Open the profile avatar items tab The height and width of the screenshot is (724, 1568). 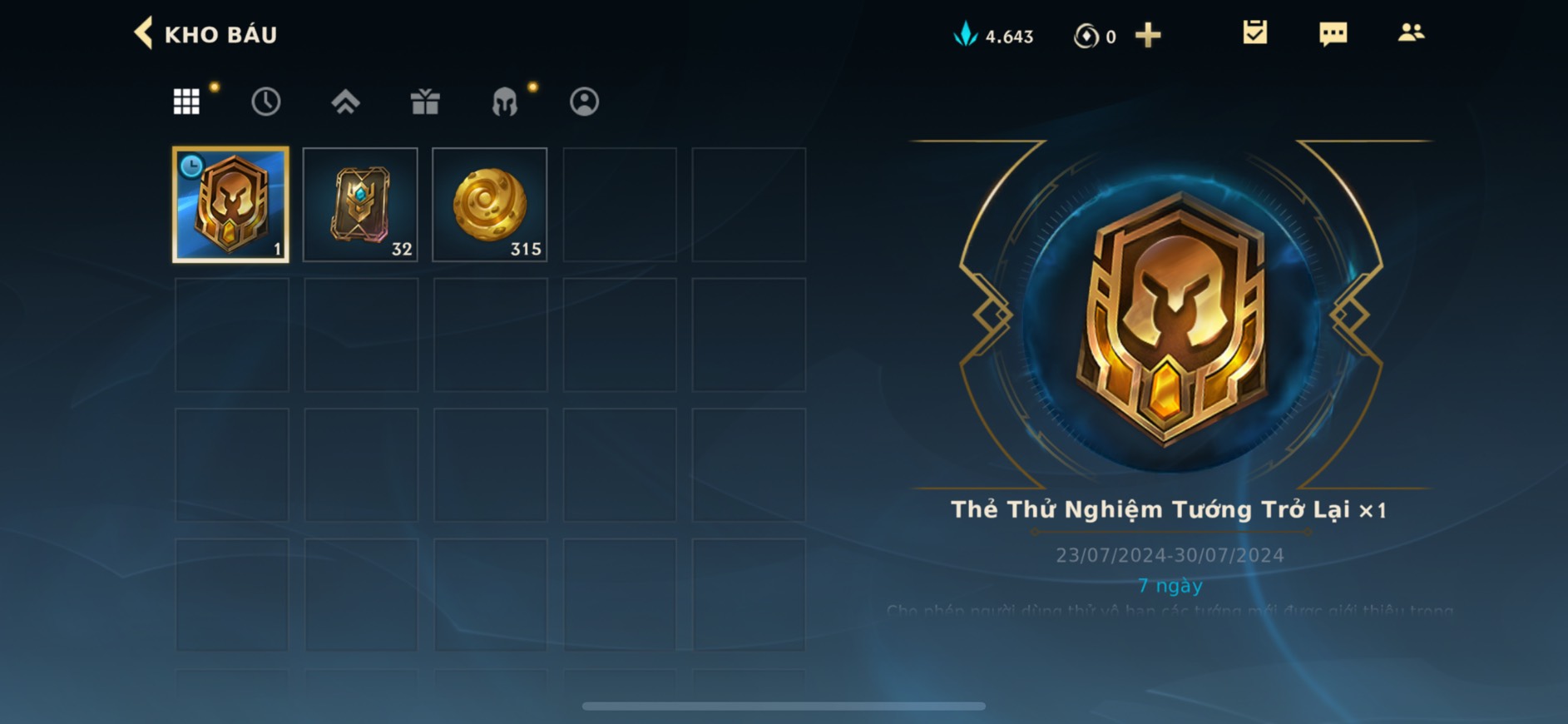pos(584,102)
